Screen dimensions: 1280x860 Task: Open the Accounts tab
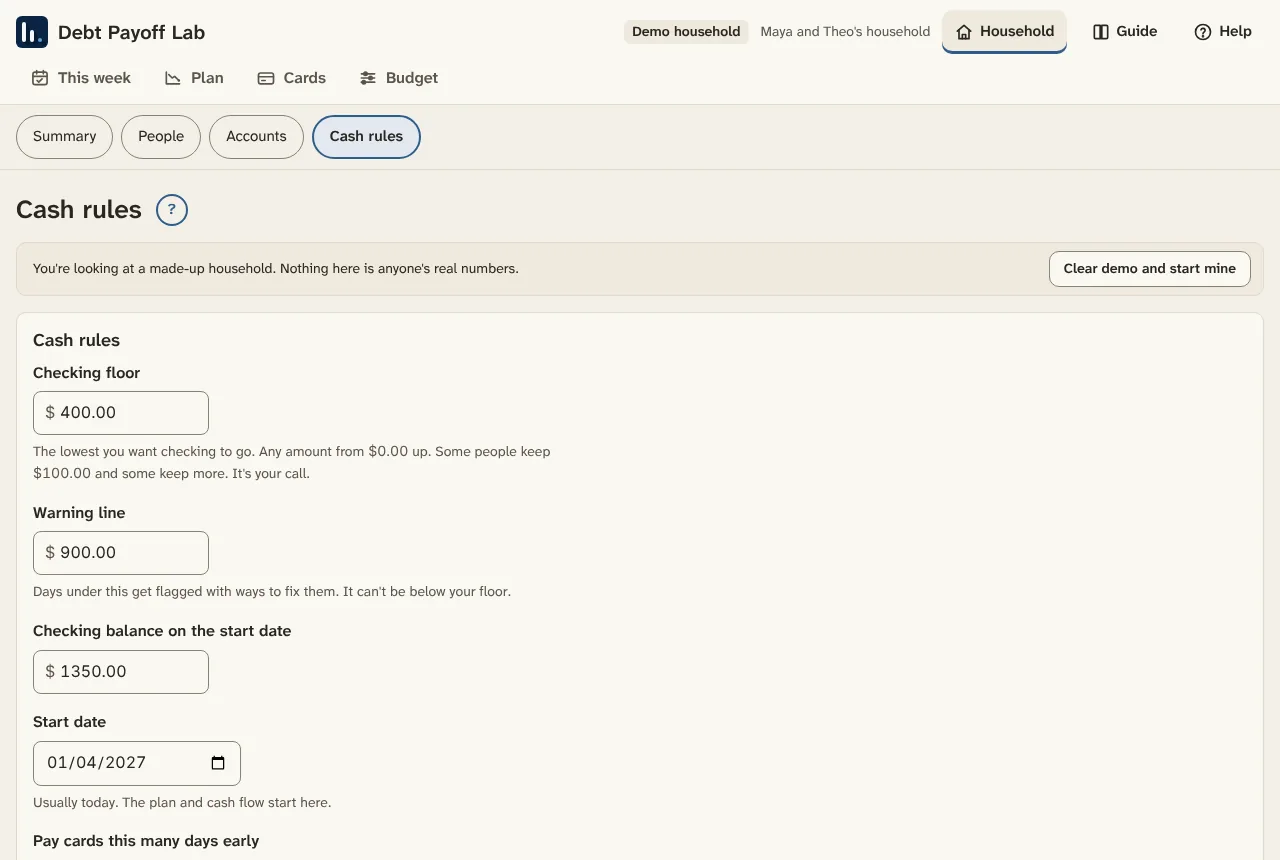pyautogui.click(x=256, y=137)
